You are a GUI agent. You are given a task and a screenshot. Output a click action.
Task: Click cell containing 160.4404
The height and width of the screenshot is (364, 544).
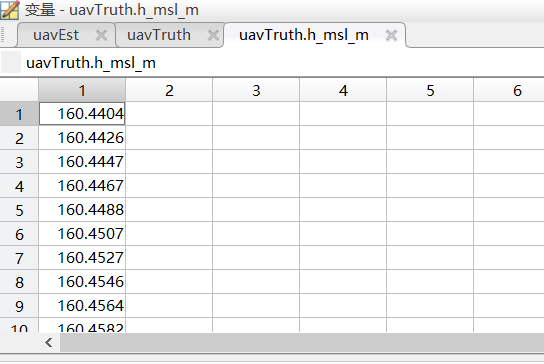click(x=82, y=114)
